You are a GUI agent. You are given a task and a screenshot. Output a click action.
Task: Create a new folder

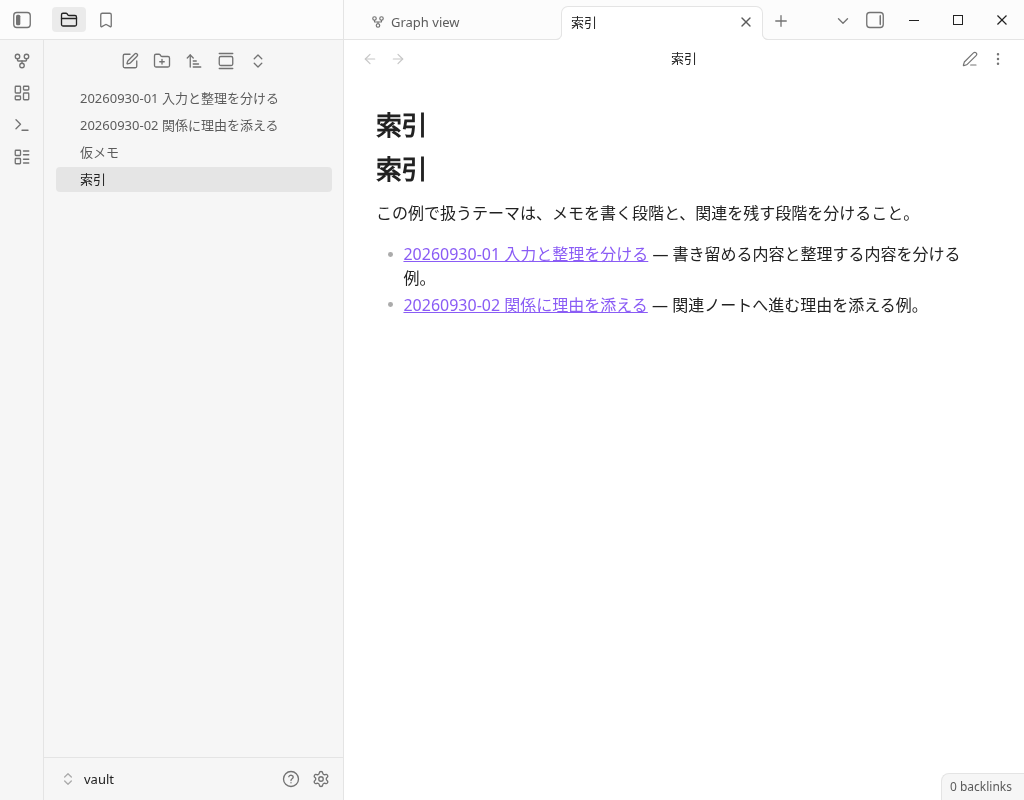coord(162,61)
